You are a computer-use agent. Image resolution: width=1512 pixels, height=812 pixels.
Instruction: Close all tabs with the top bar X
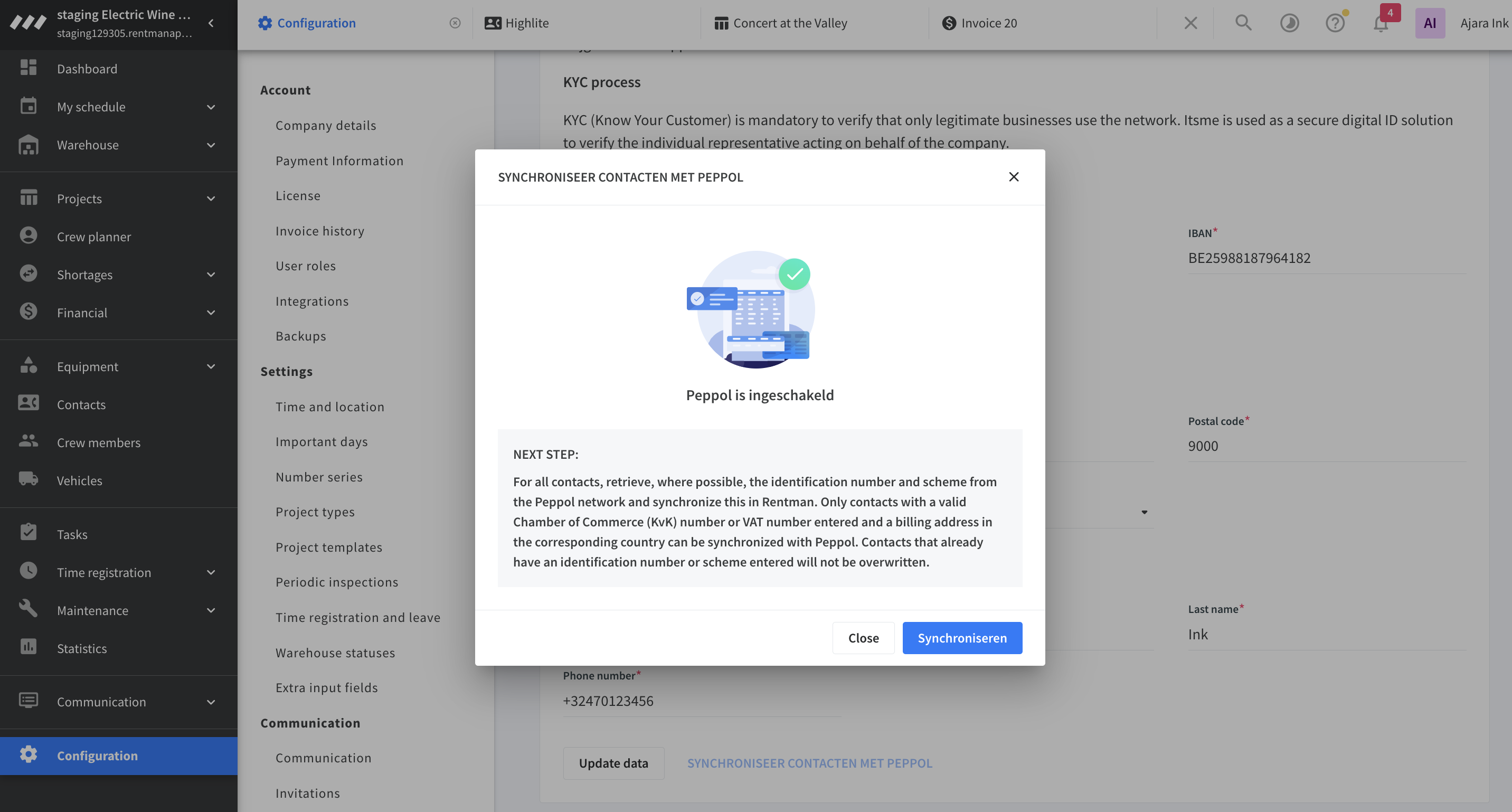click(x=1190, y=23)
